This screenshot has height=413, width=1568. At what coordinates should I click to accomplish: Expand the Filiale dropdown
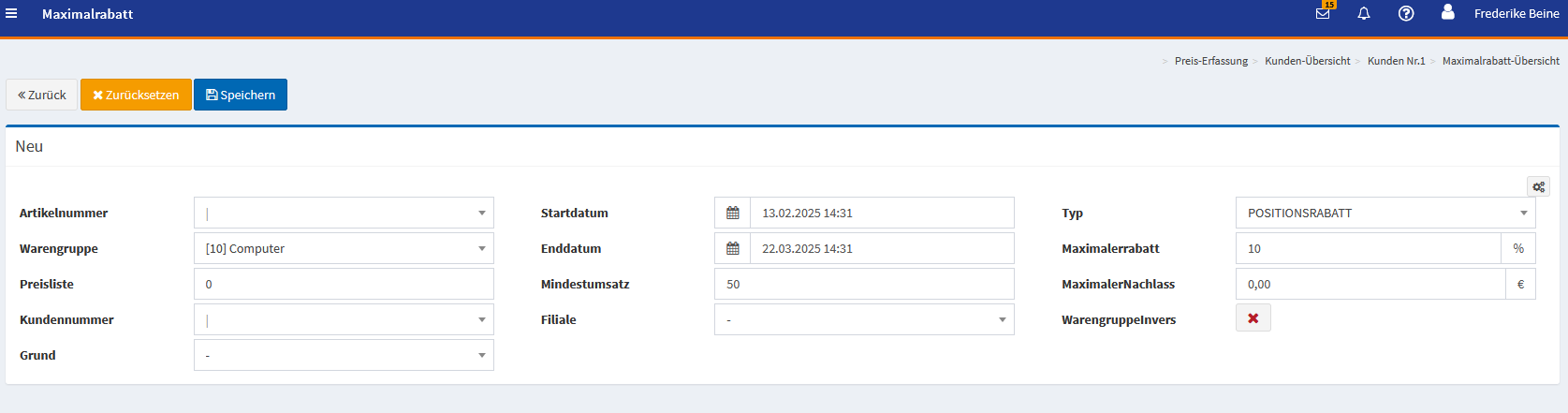tap(863, 319)
